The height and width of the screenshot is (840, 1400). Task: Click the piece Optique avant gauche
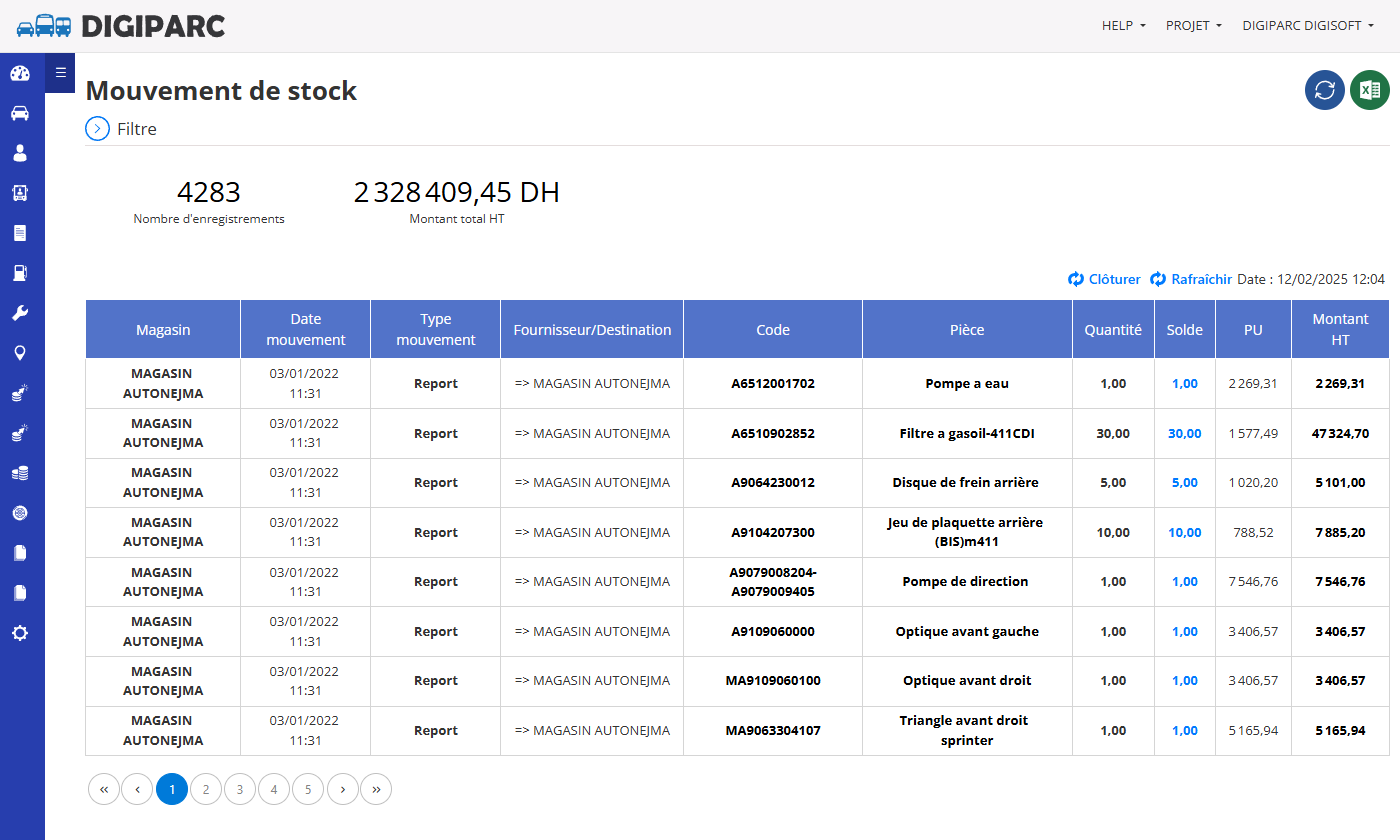[x=967, y=631]
